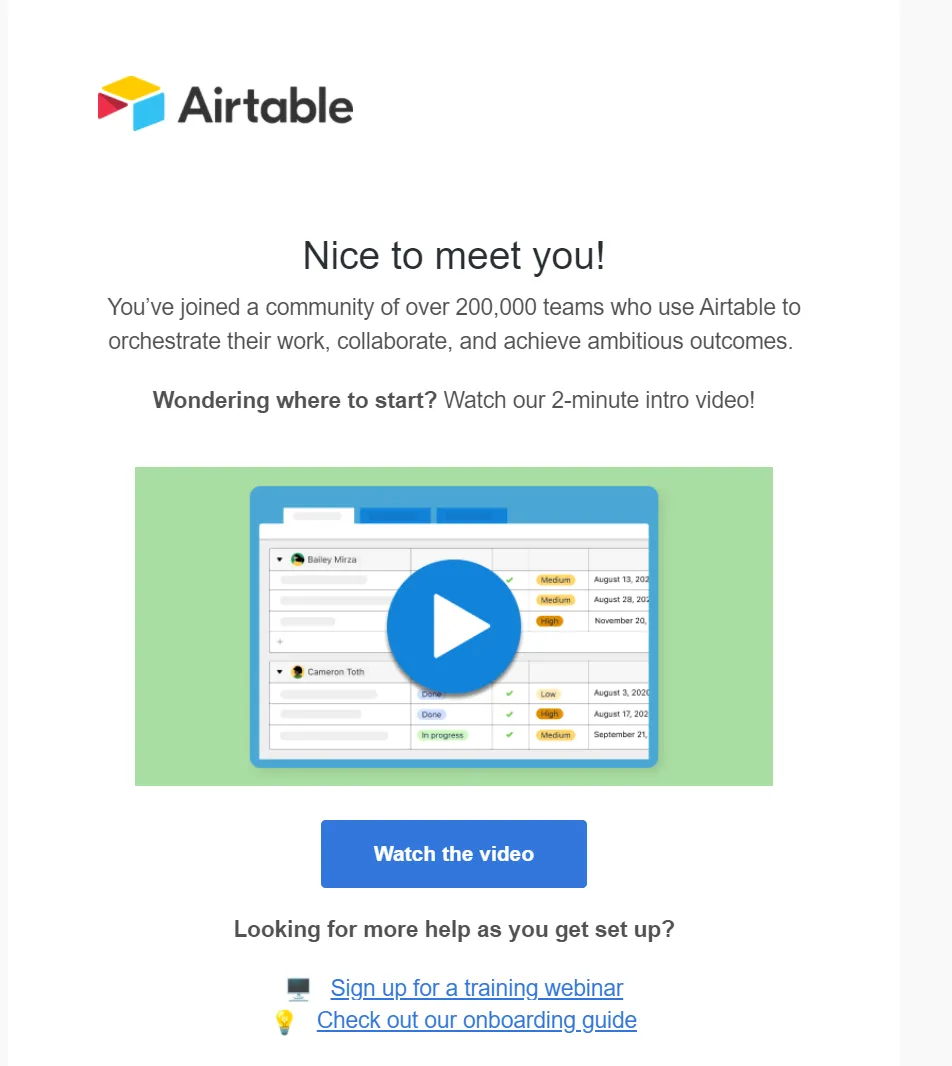Select the white active tab in the preview
The width and height of the screenshot is (952, 1066).
coord(318,516)
